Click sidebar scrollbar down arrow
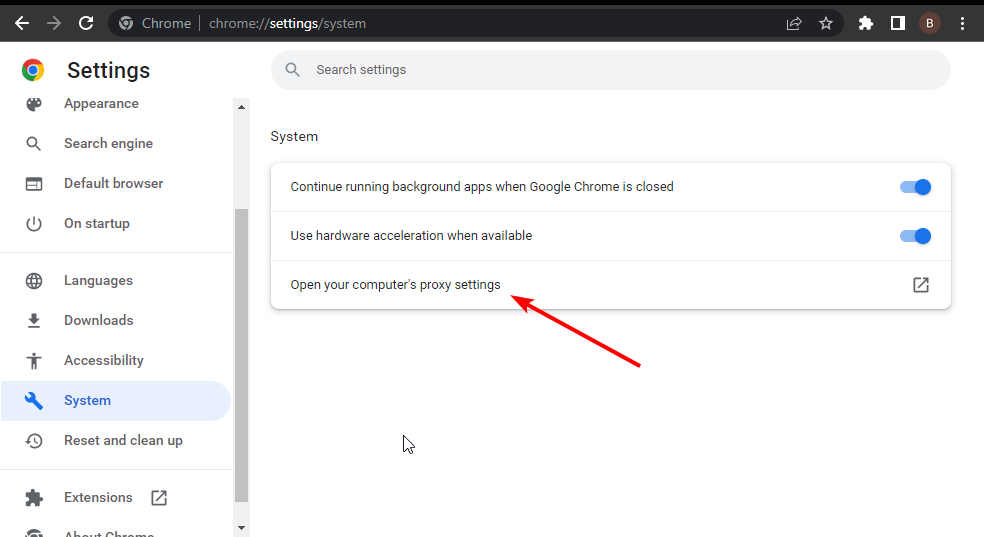The height and width of the screenshot is (537, 984). click(242, 528)
